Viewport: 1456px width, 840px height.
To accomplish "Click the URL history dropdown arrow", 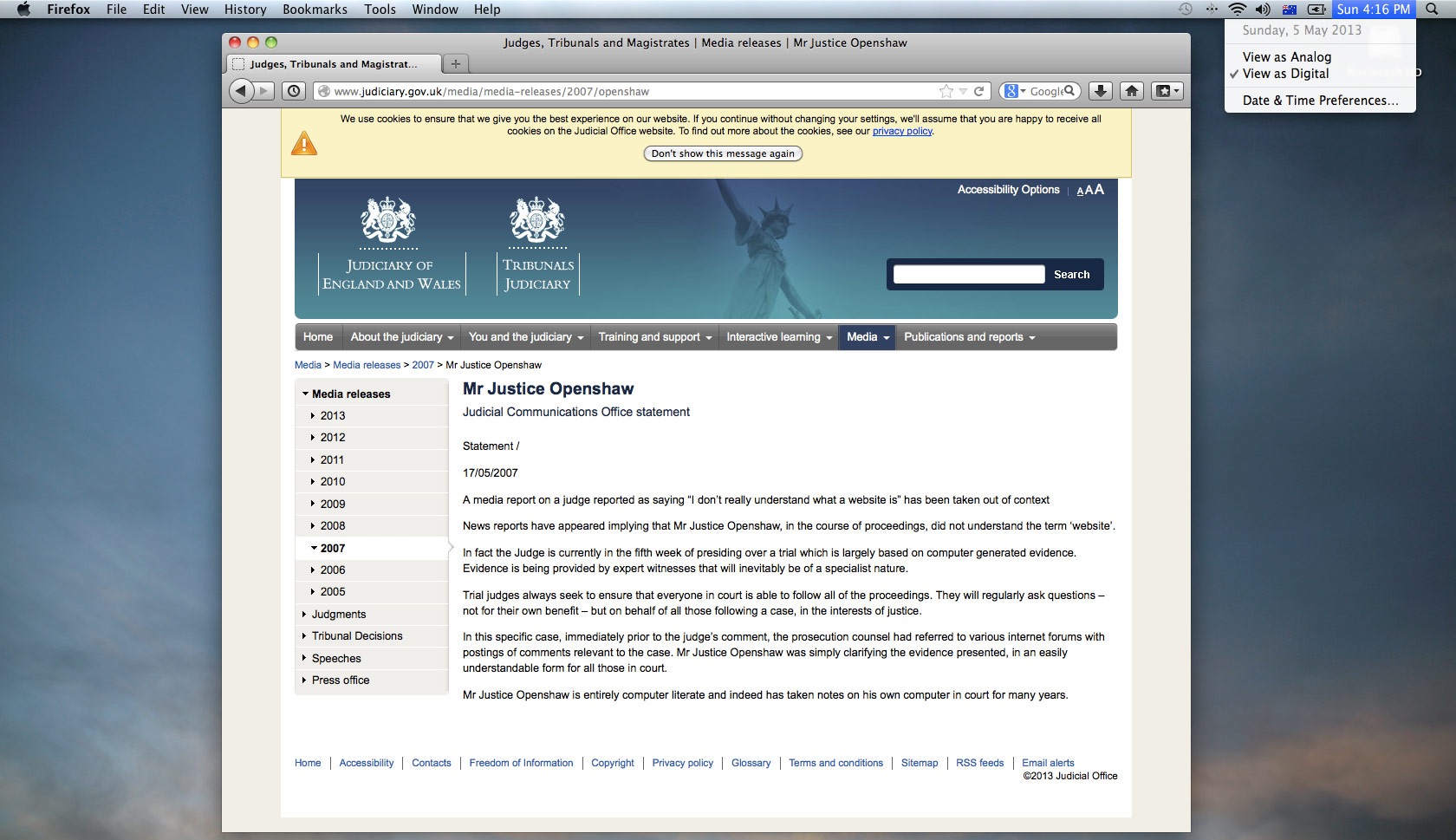I will tap(963, 91).
